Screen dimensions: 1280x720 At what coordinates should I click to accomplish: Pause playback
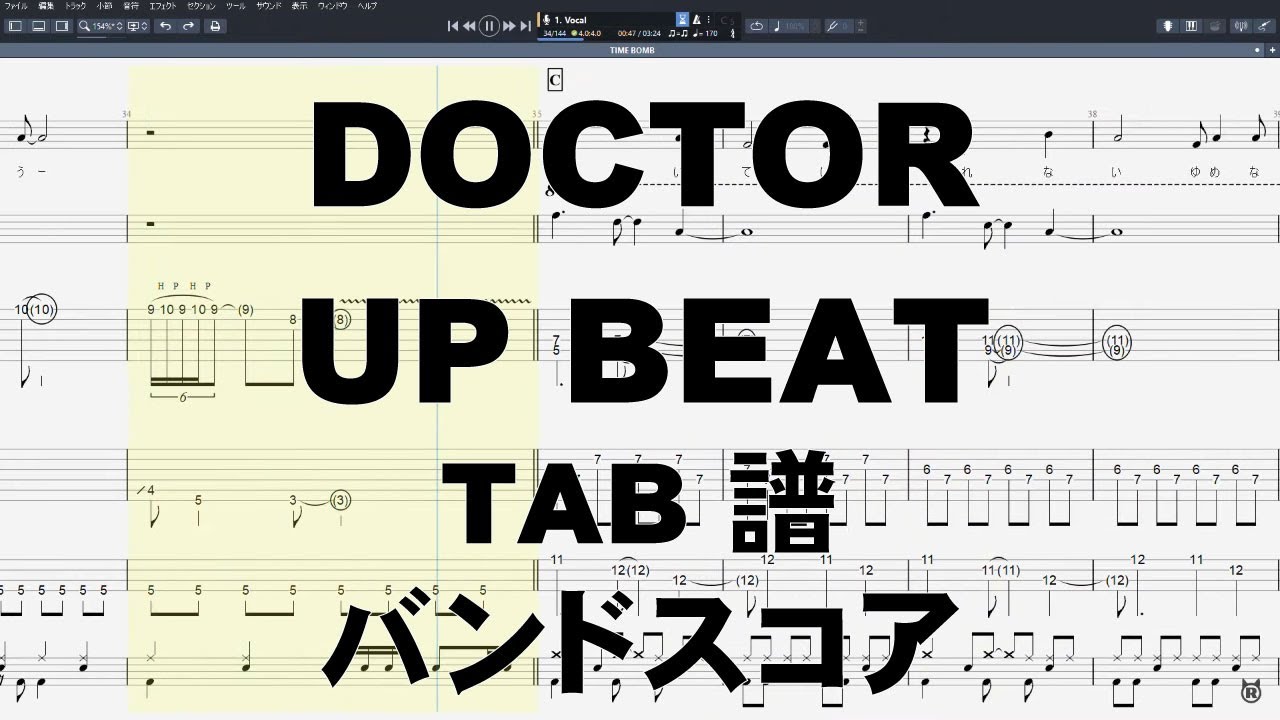pyautogui.click(x=488, y=25)
